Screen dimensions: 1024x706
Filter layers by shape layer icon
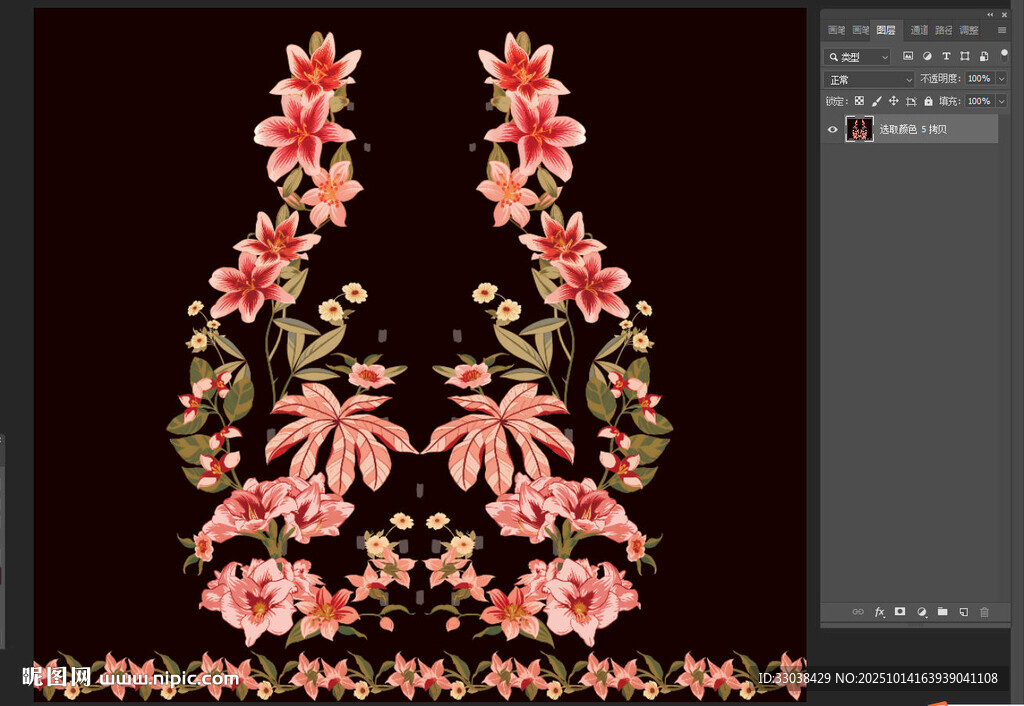coord(965,56)
